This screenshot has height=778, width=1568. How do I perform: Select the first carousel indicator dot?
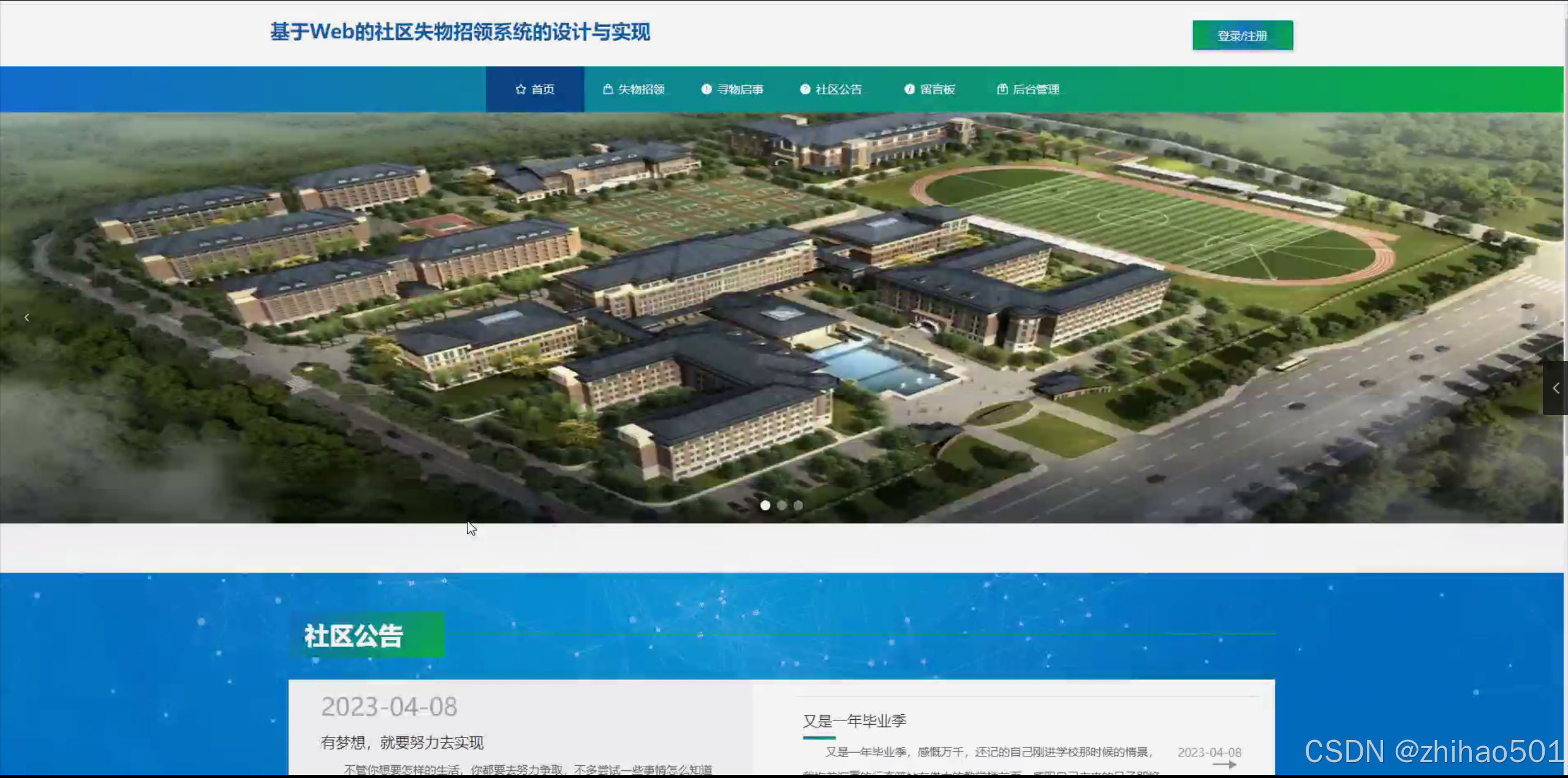(765, 505)
